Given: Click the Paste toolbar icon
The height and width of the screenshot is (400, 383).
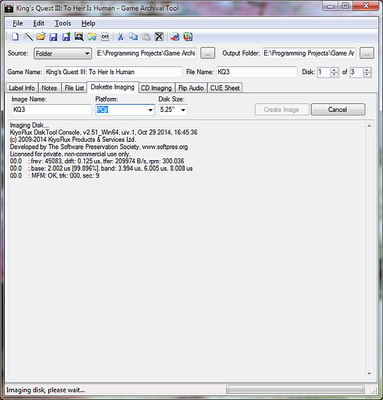Looking at the screenshot, I should [x=146, y=37].
